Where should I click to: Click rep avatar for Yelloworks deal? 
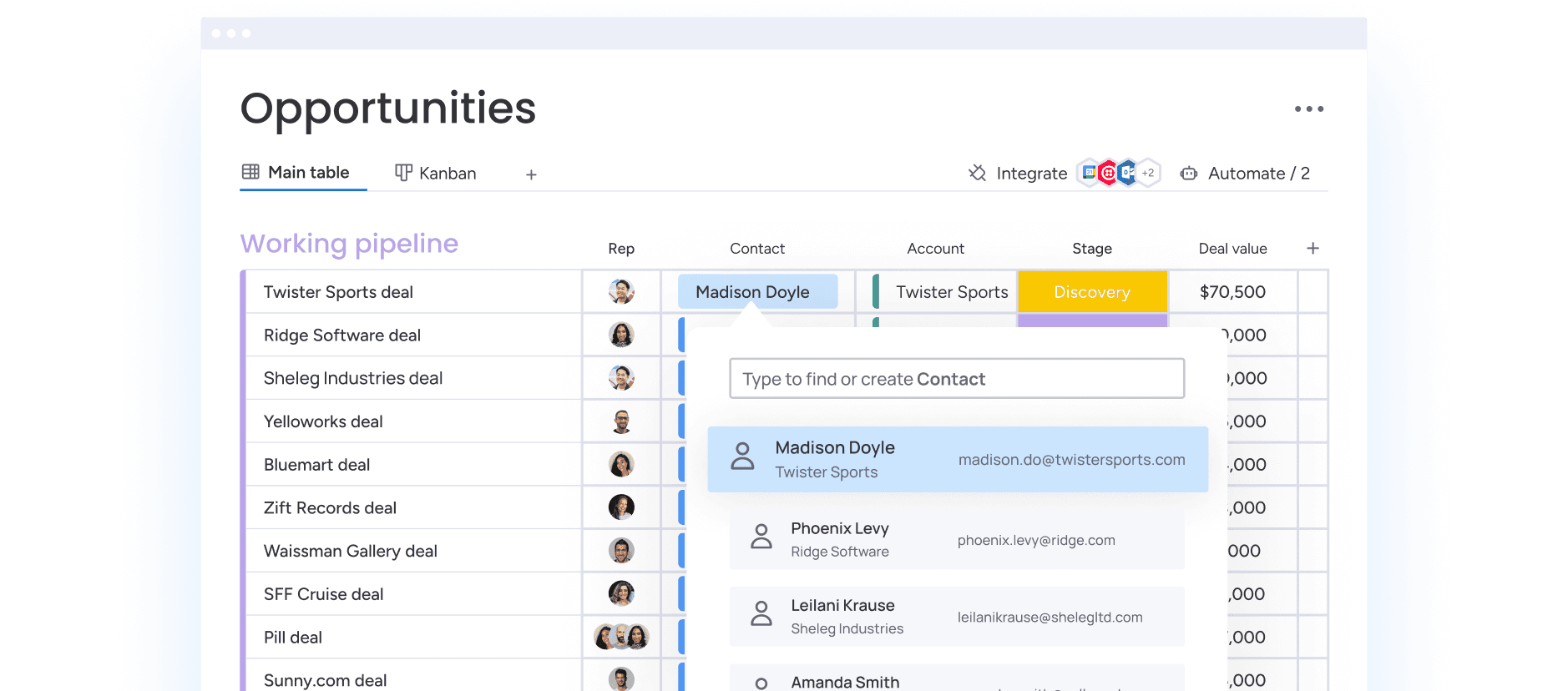621,421
